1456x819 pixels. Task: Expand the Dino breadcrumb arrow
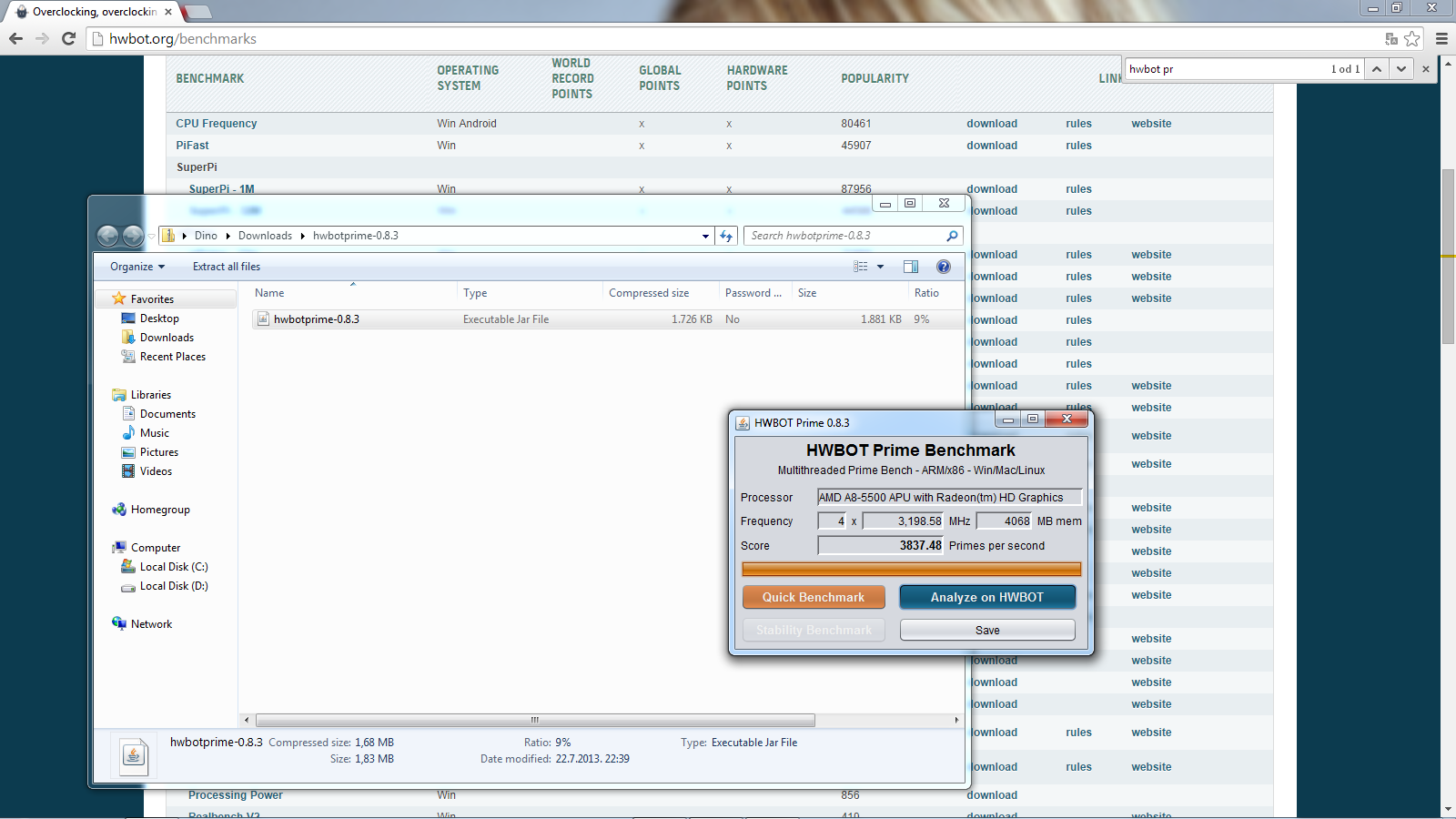point(227,236)
